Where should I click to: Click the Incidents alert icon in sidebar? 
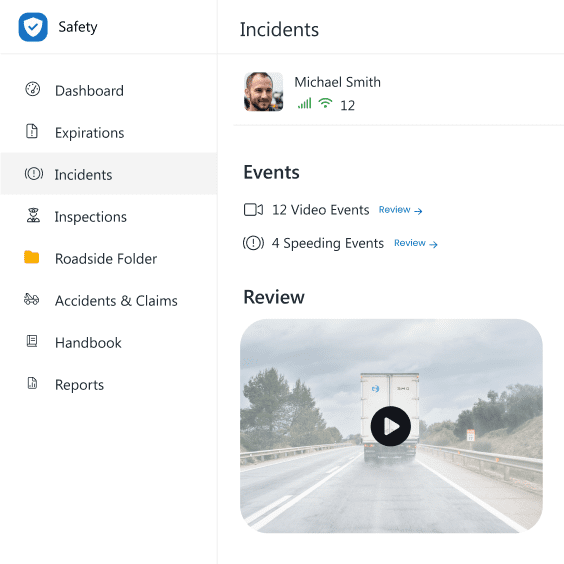click(34, 174)
